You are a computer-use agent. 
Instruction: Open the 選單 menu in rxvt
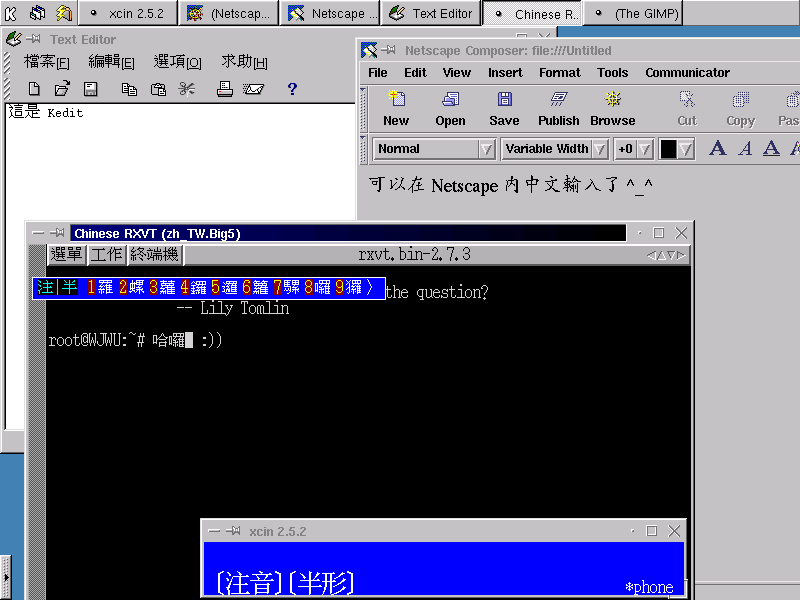tap(66, 255)
